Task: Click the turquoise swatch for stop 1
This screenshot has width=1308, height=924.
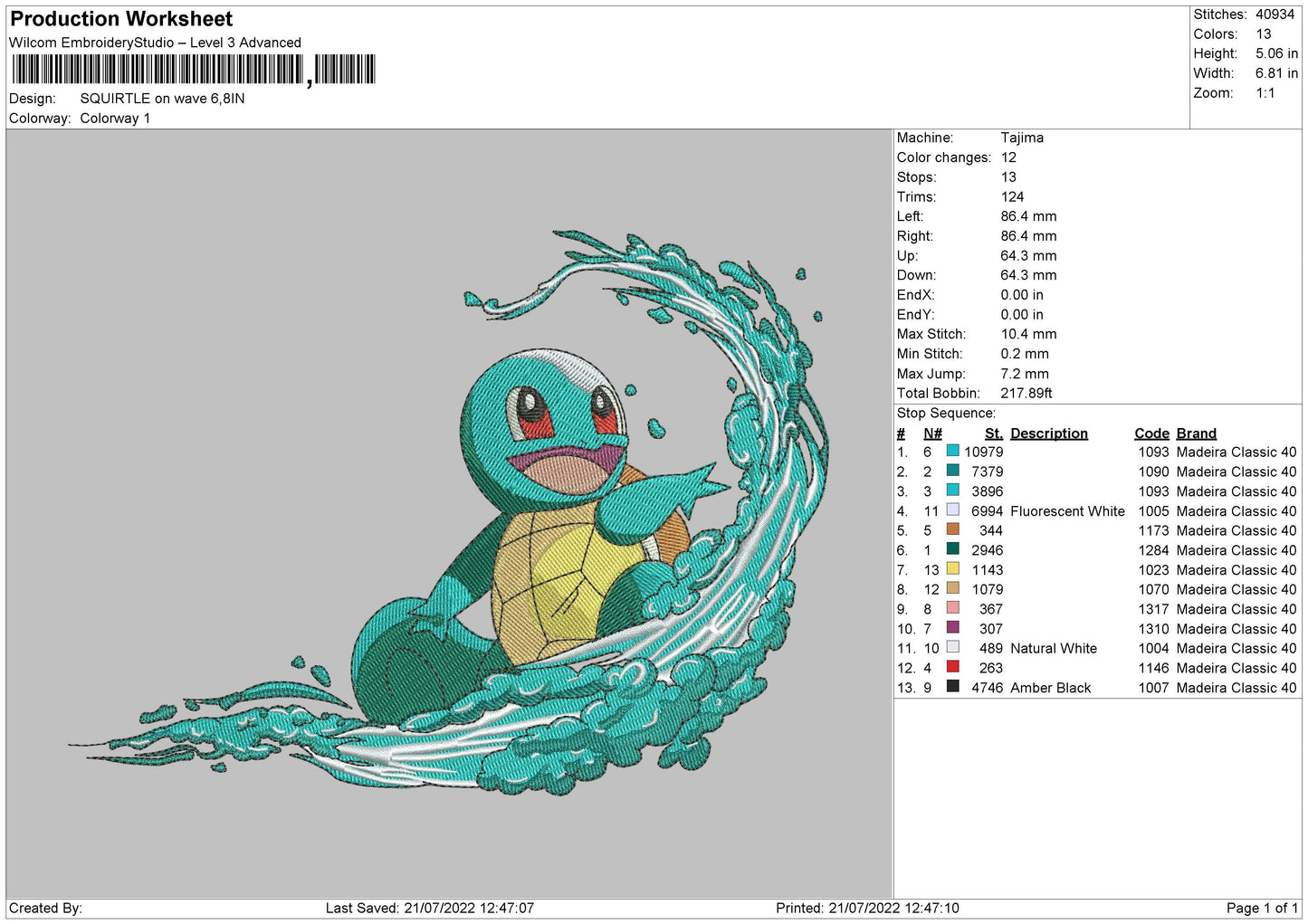Action: tap(952, 451)
